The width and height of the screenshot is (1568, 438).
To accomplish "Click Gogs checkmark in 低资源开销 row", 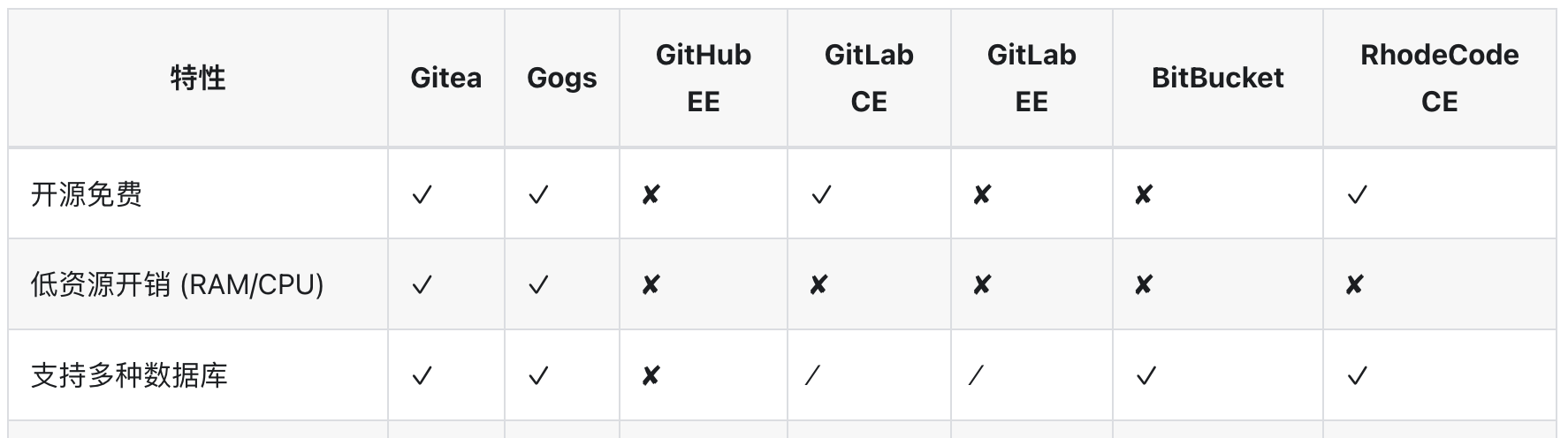I will (537, 285).
